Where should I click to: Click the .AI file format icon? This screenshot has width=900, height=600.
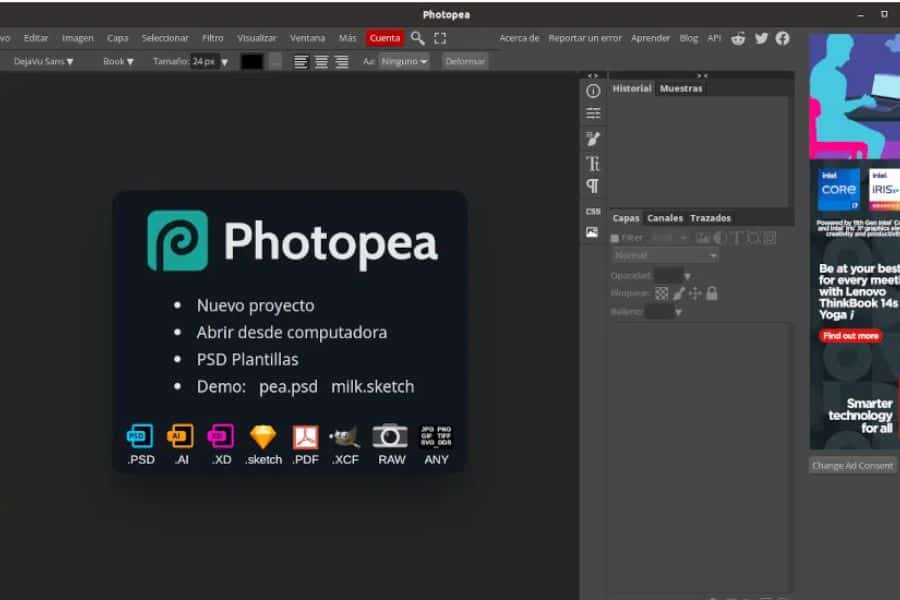point(180,436)
